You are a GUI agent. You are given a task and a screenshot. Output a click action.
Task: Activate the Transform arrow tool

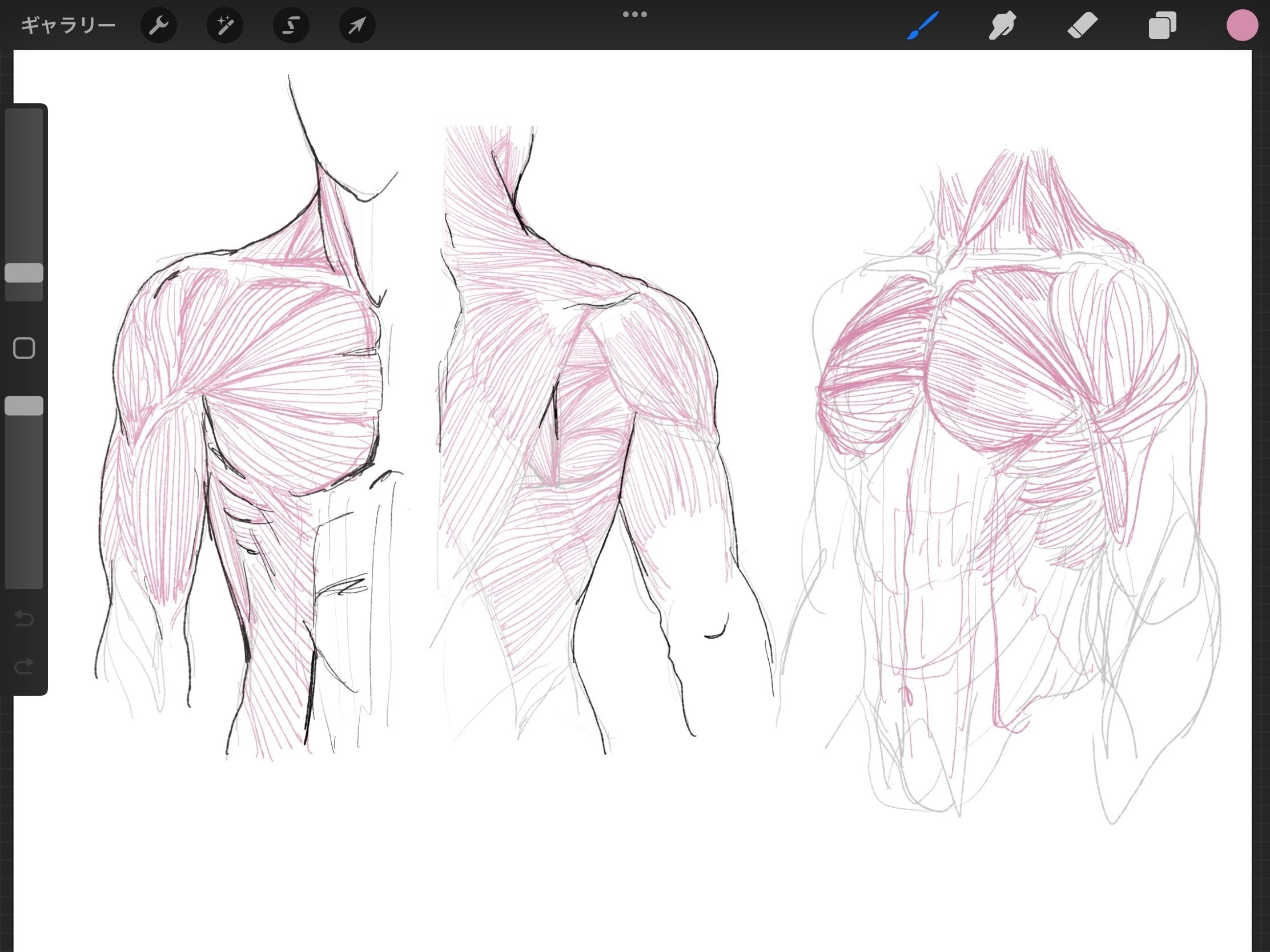pyautogui.click(x=357, y=25)
